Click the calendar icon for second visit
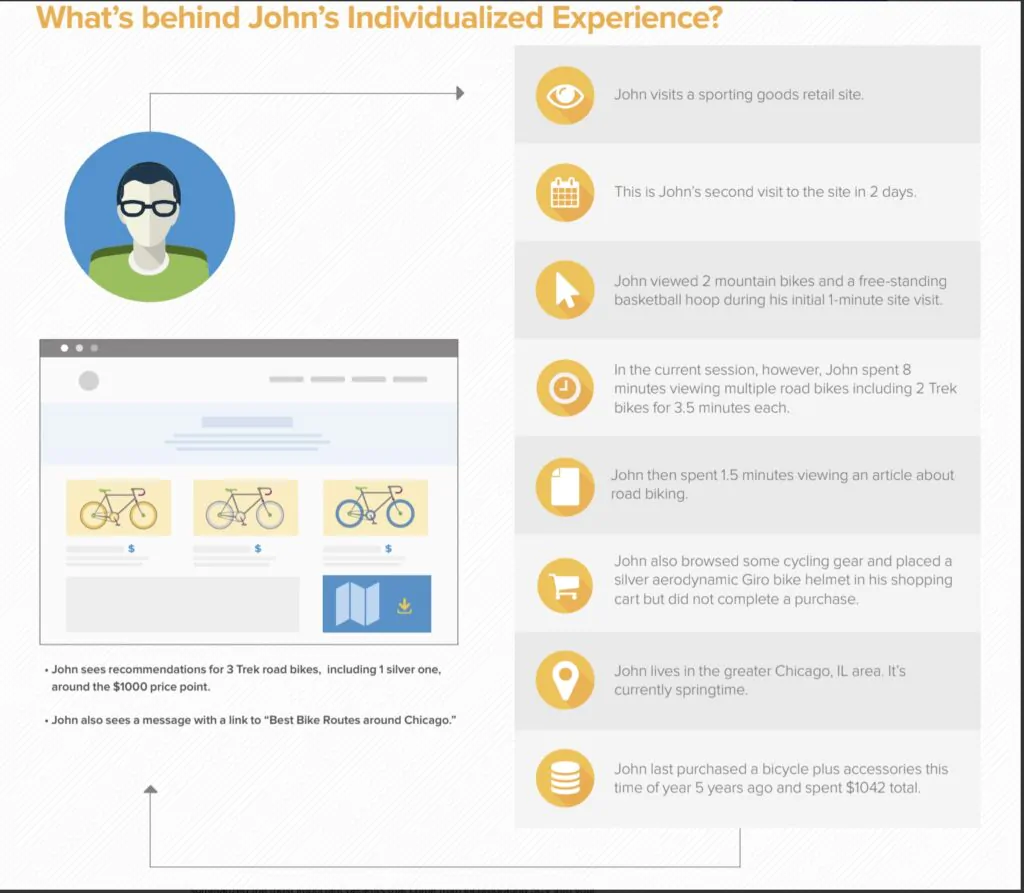This screenshot has height=893, width=1024. coord(565,193)
